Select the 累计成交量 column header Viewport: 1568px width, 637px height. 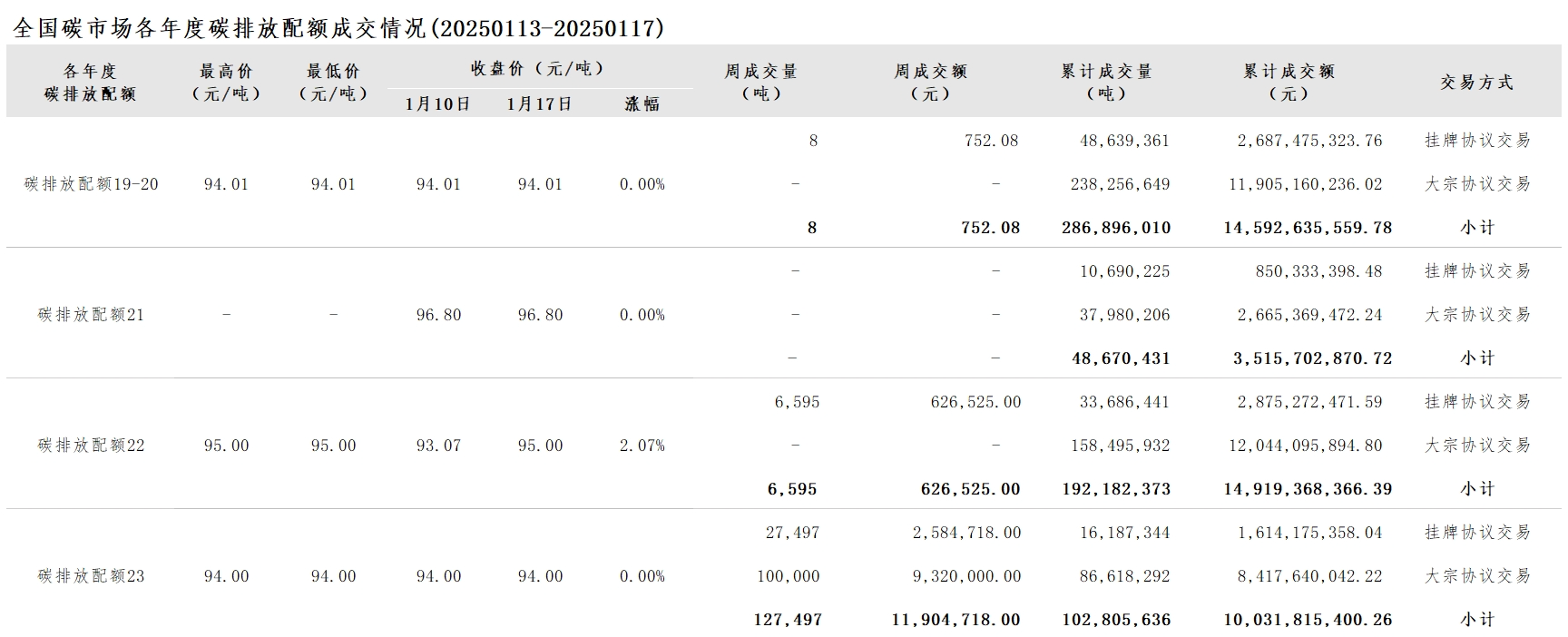1106,82
